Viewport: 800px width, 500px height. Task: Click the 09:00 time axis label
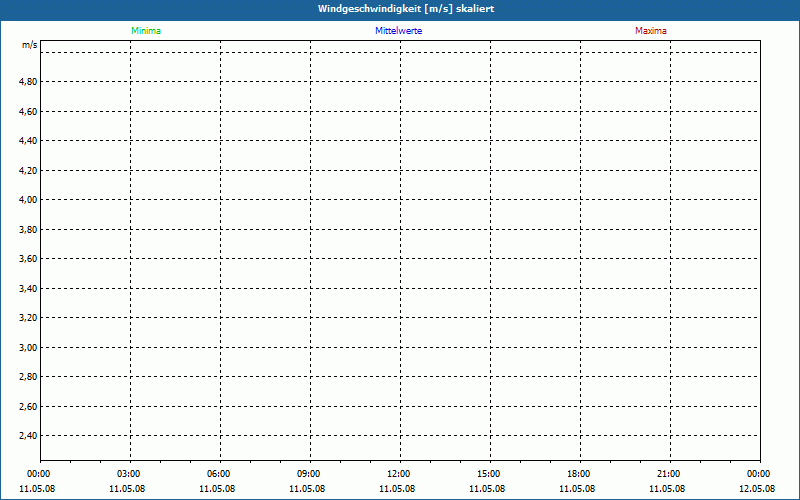(x=309, y=474)
